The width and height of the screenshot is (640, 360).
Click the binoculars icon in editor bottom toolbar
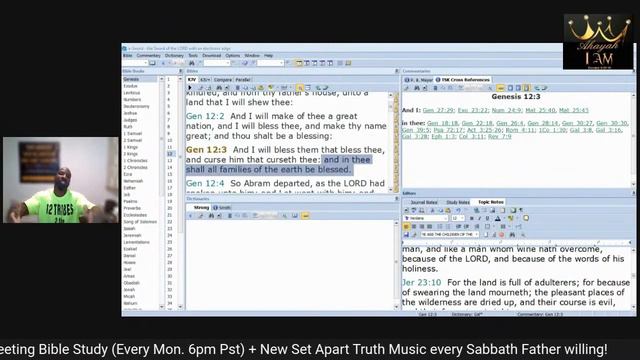point(512,235)
